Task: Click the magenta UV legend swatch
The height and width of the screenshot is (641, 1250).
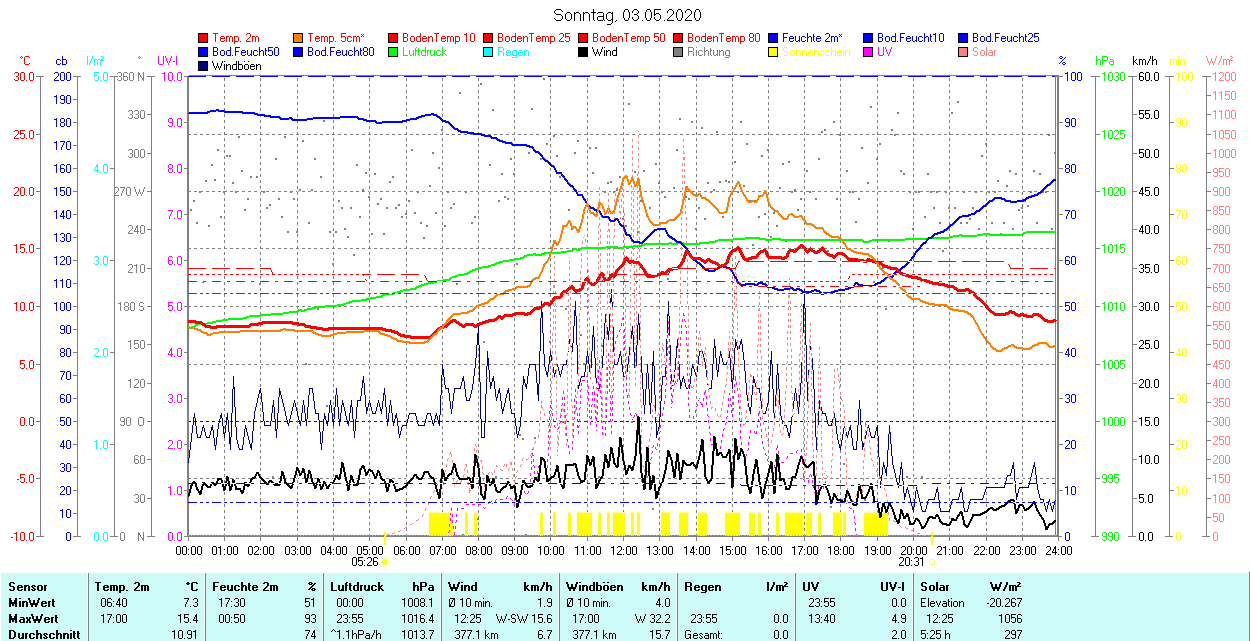Action: coord(869,52)
